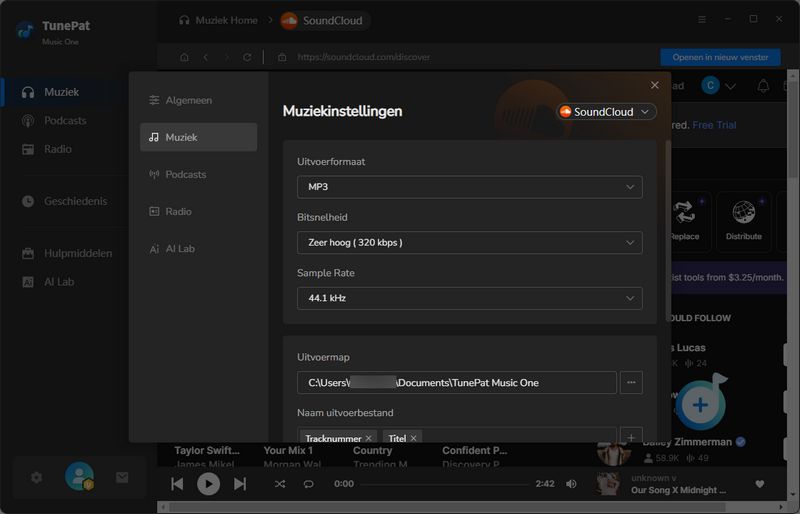Reload the SoundCloud page
Viewport: 800px width, 514px height.
pos(247,57)
